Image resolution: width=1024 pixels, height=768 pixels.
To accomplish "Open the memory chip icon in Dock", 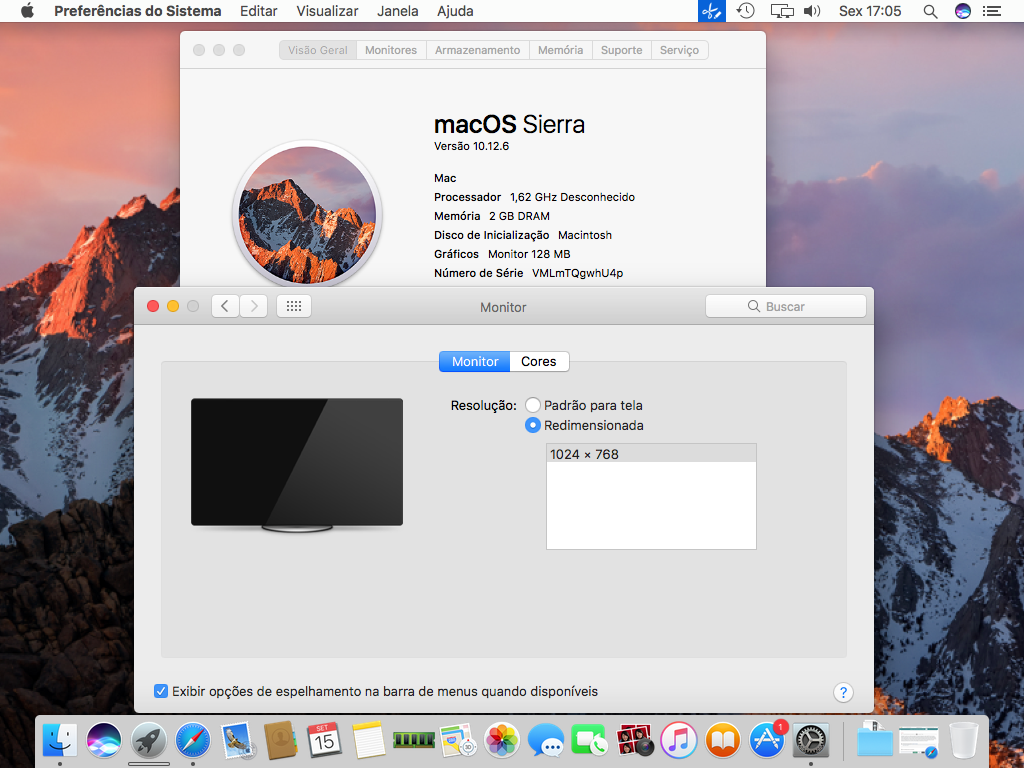I will [413, 741].
